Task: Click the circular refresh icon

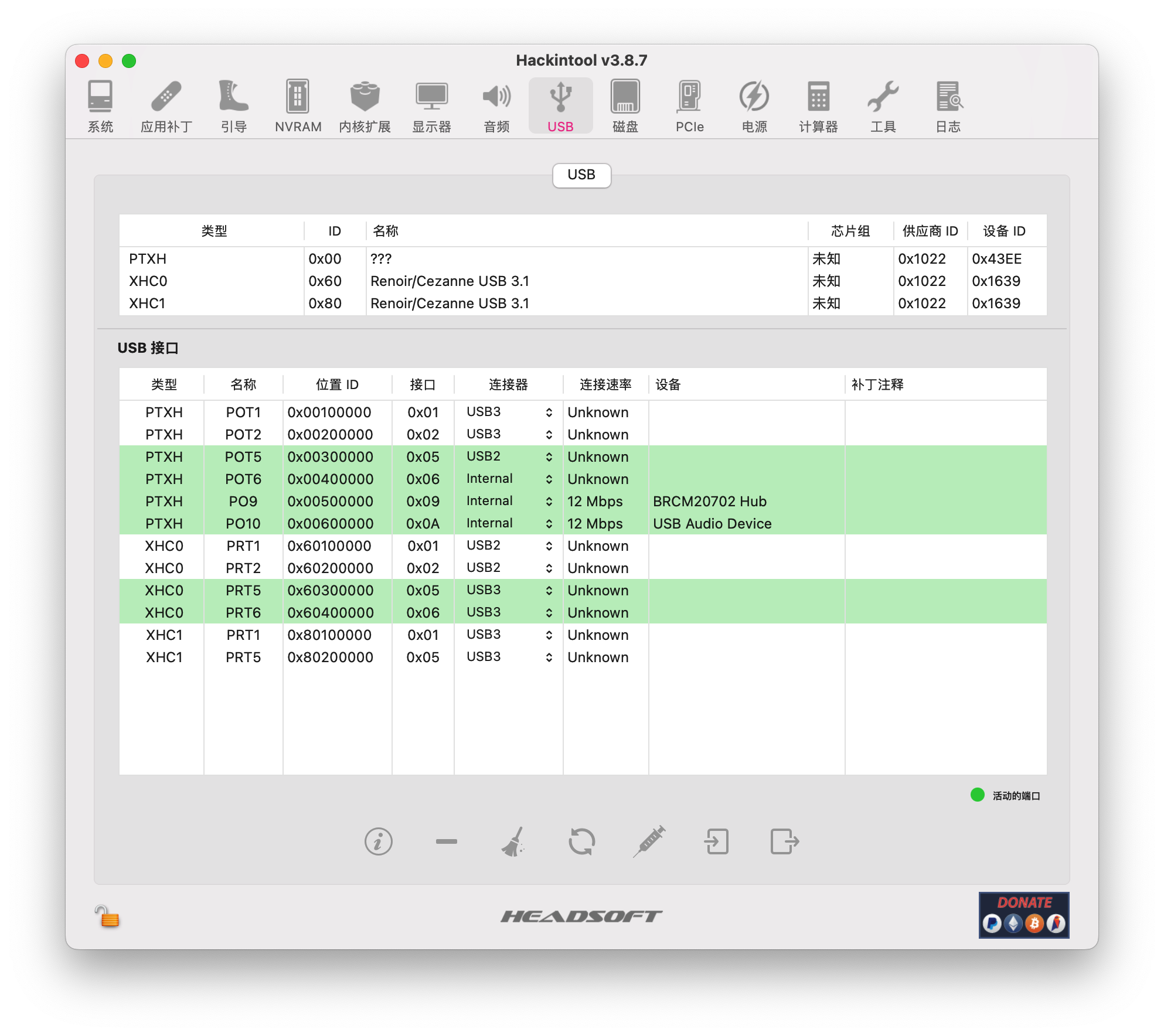Action: tap(581, 842)
